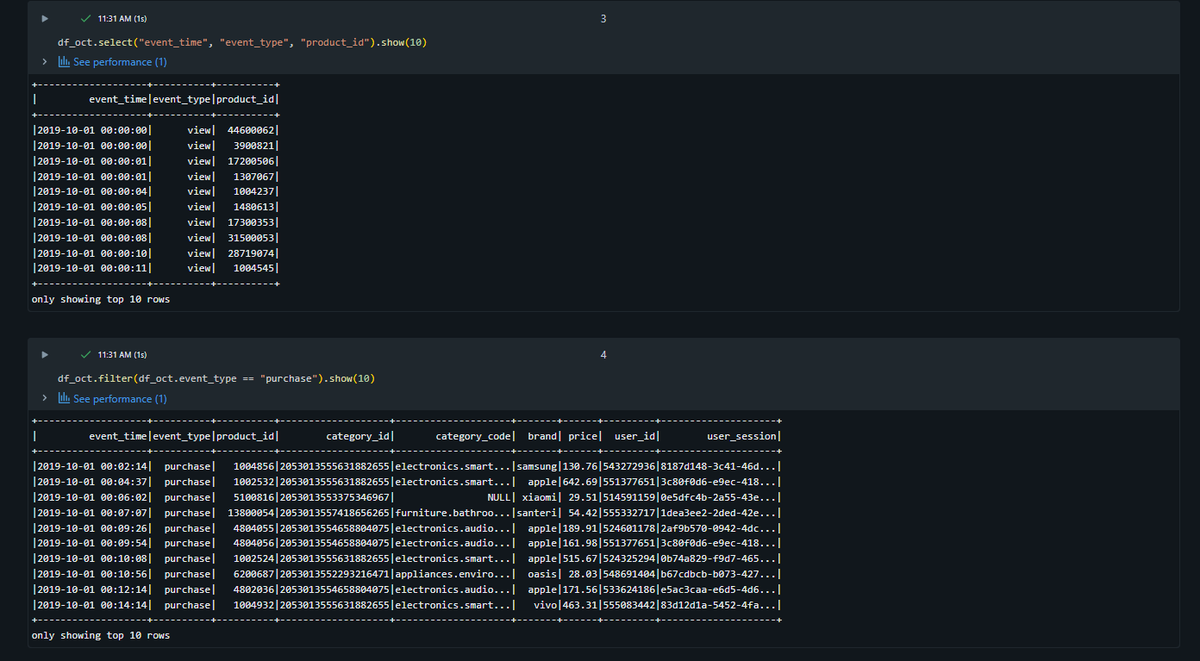This screenshot has width=1200, height=661.
Task: Open See performance (1) link in cell 3
Action: pyautogui.click(x=120, y=62)
